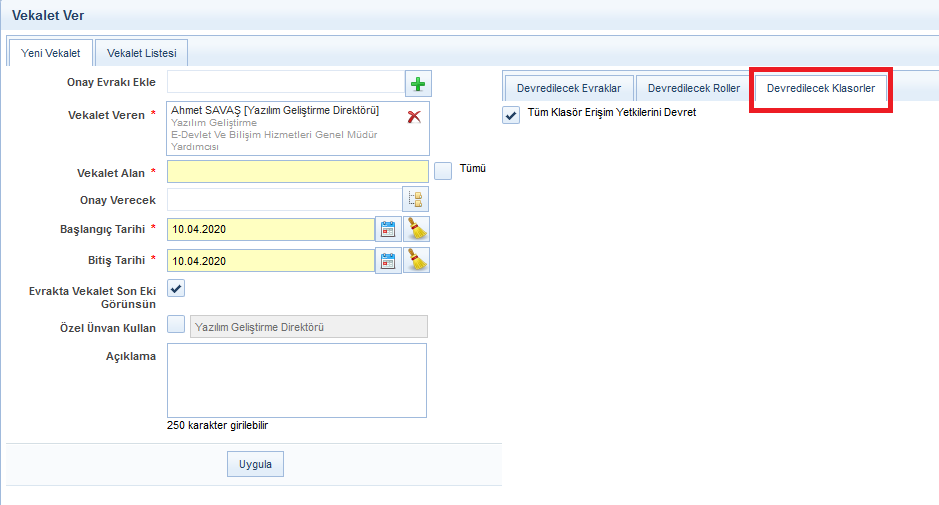Click into the Vekalet Alan field
Screen dimensions: 939x505
pyautogui.click(x=297, y=172)
